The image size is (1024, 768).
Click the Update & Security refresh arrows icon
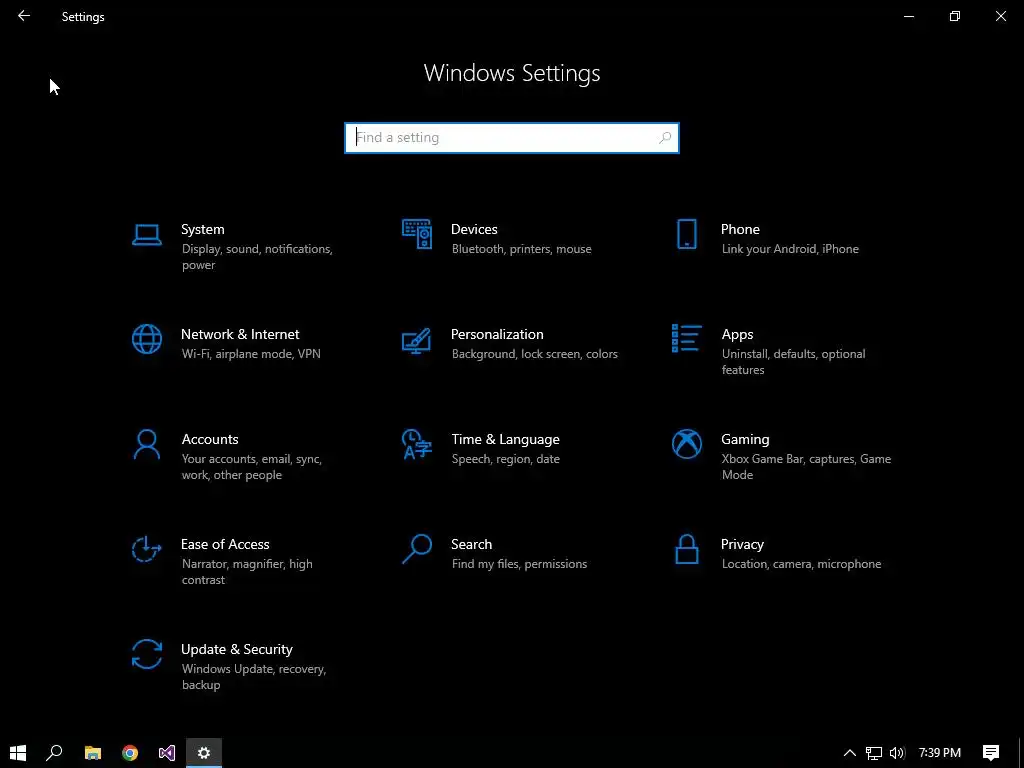[146, 654]
